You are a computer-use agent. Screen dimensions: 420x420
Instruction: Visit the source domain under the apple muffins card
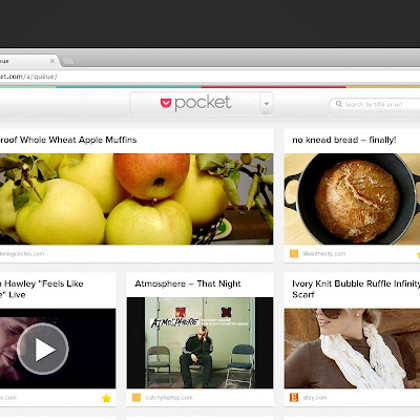click(22, 254)
